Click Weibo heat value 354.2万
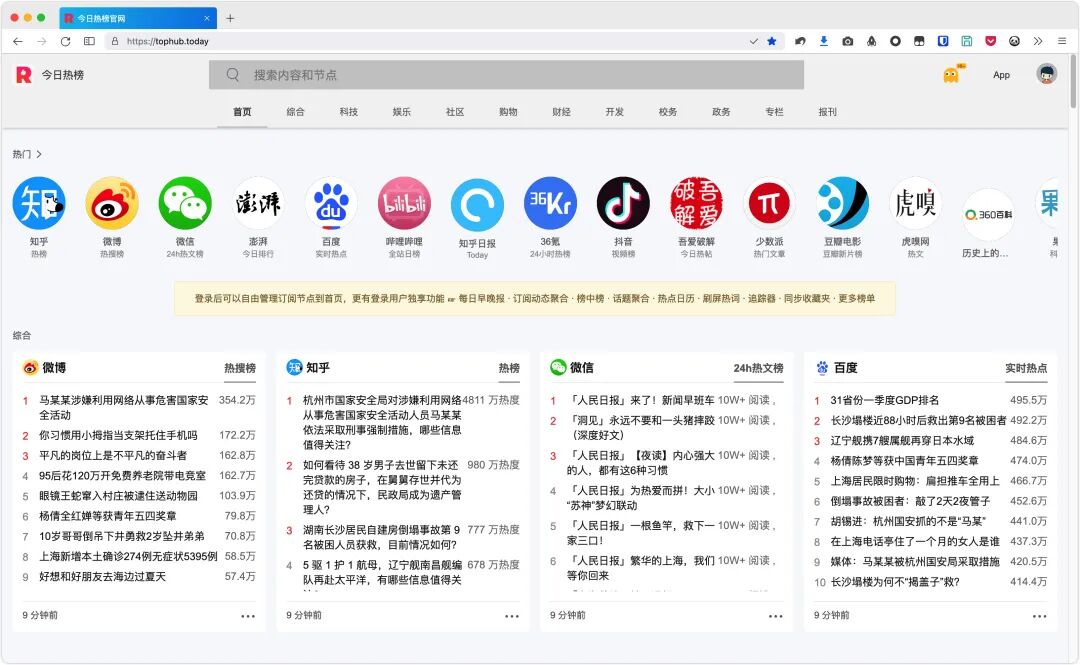1080x665 pixels. (237, 400)
